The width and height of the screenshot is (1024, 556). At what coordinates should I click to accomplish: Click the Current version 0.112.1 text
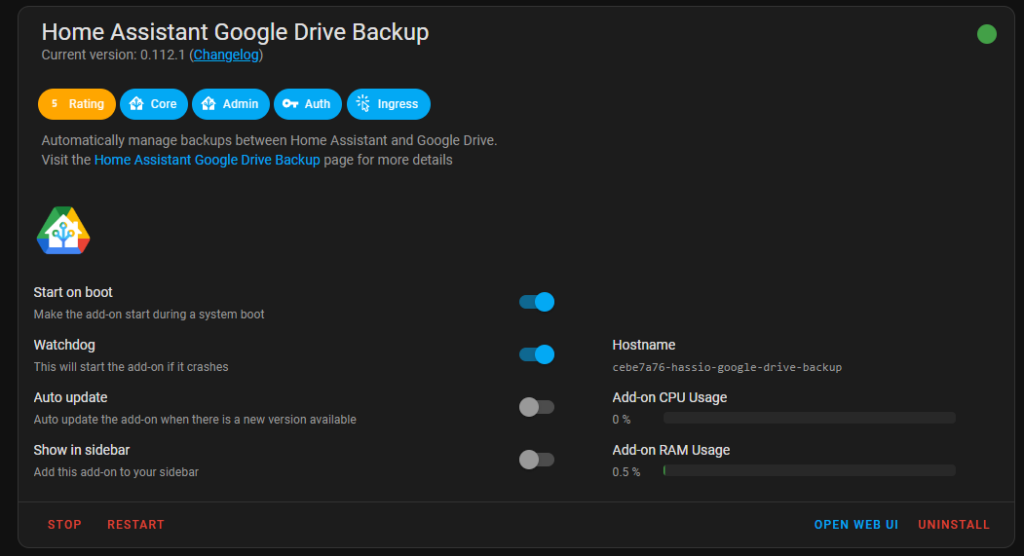pos(114,55)
